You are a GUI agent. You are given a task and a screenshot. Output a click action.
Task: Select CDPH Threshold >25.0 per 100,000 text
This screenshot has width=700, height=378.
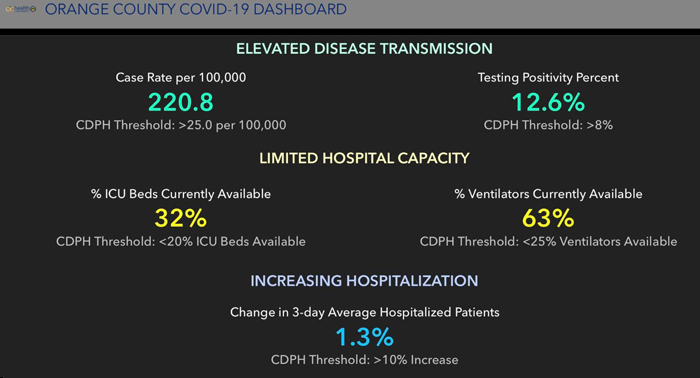pos(181,125)
